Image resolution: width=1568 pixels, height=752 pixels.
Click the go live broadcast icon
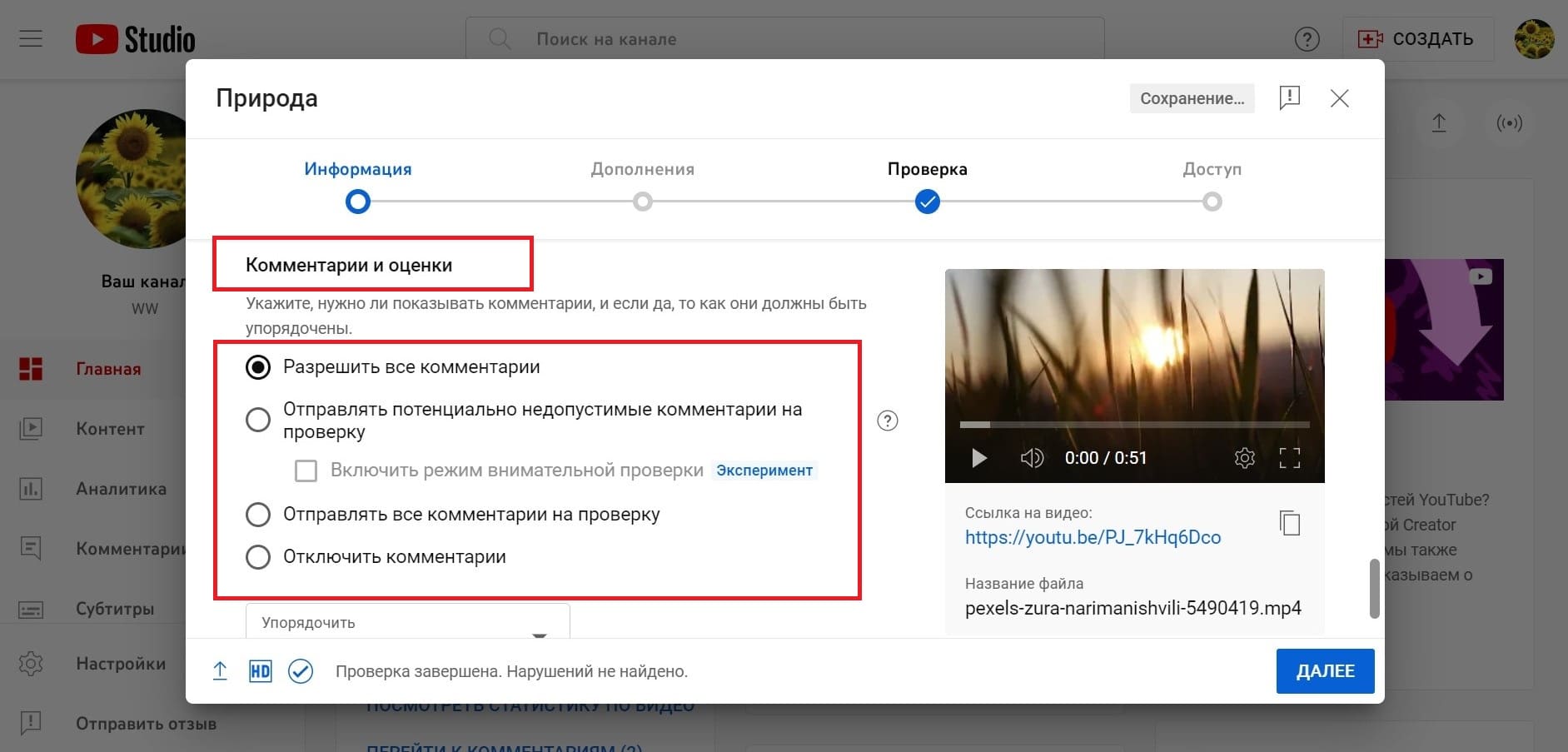coord(1509,123)
